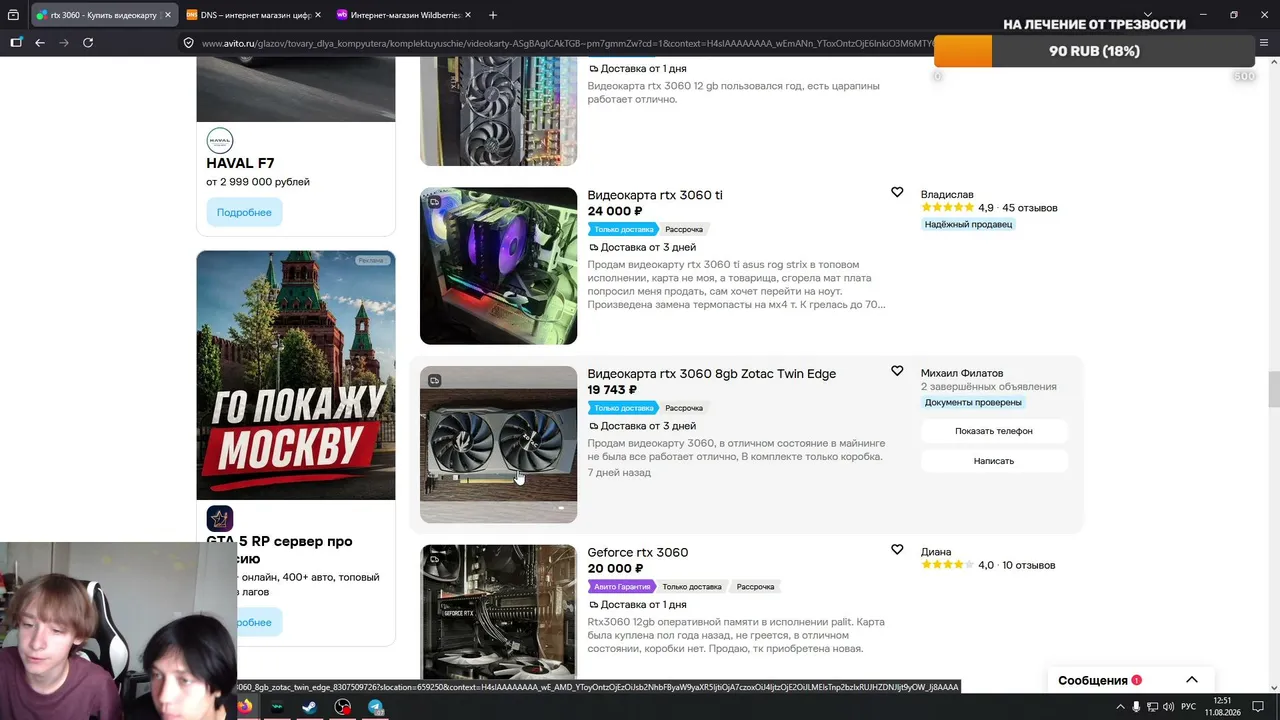The height and width of the screenshot is (720, 1280).
Task: Click 19 743 ₽ price text
Action: pos(612,390)
